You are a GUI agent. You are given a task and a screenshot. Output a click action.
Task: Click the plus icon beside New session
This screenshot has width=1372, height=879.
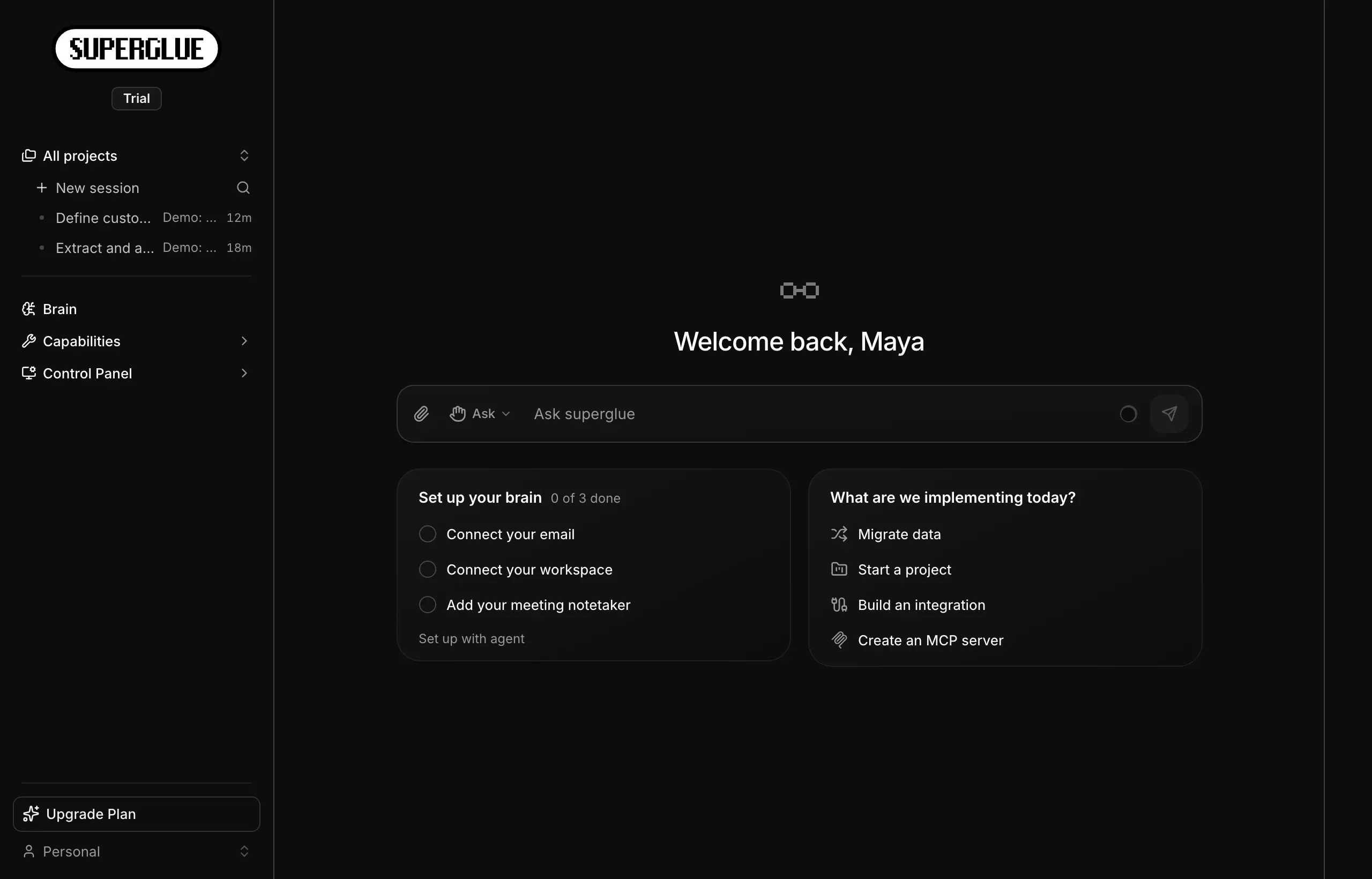(42, 188)
